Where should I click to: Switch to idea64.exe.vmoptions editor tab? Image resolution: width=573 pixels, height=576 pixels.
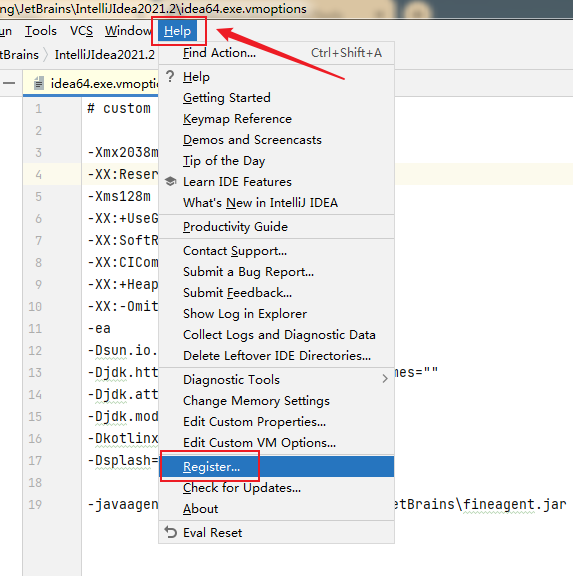click(x=91, y=84)
